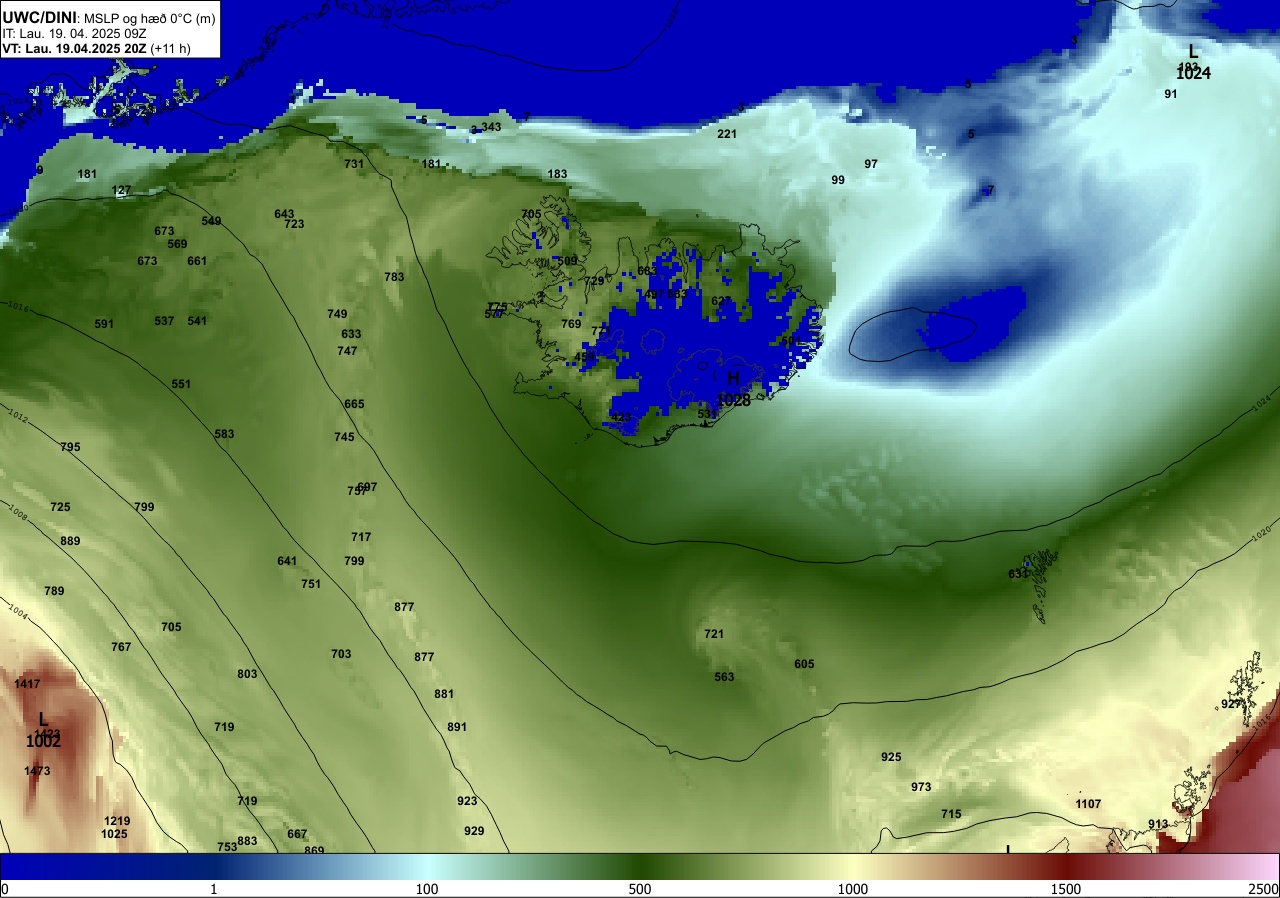
Task: Click the 591 height value
Action: pyautogui.click(x=104, y=324)
